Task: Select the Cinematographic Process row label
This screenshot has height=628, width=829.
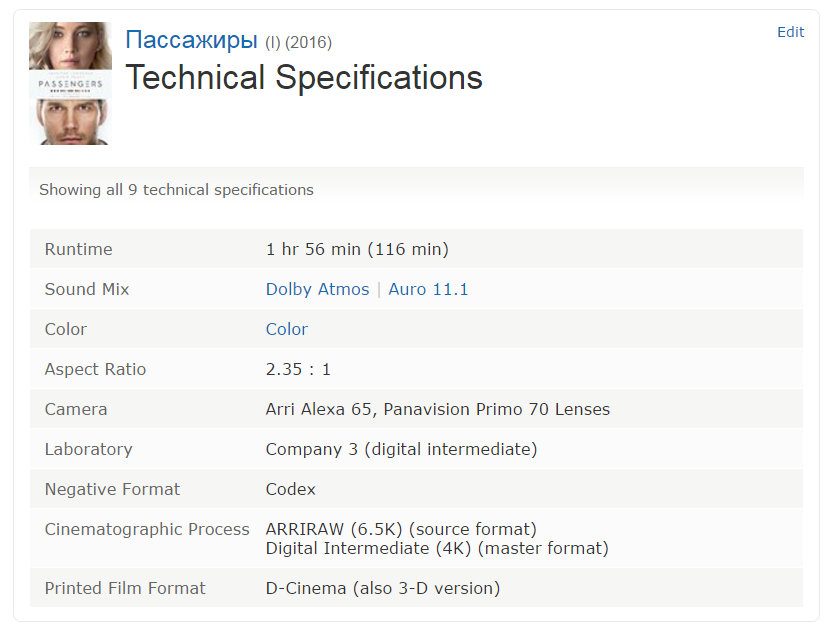Action: click(x=147, y=529)
